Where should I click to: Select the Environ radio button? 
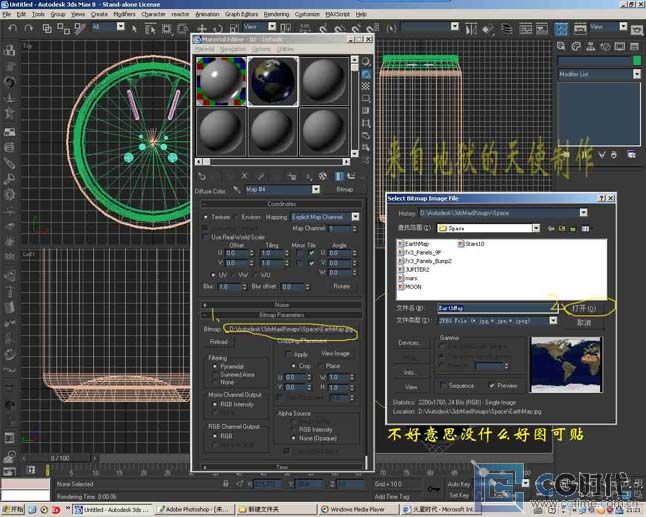point(236,217)
